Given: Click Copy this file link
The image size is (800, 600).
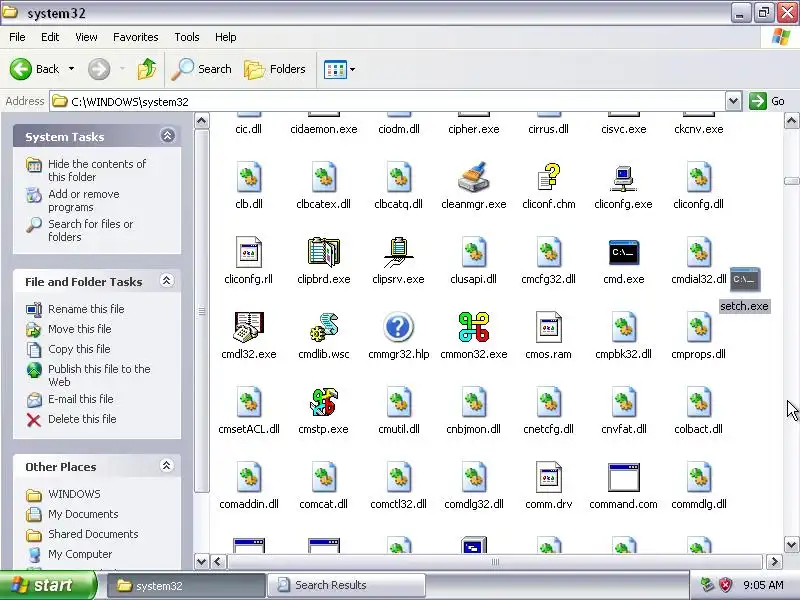Looking at the screenshot, I should tap(79, 348).
